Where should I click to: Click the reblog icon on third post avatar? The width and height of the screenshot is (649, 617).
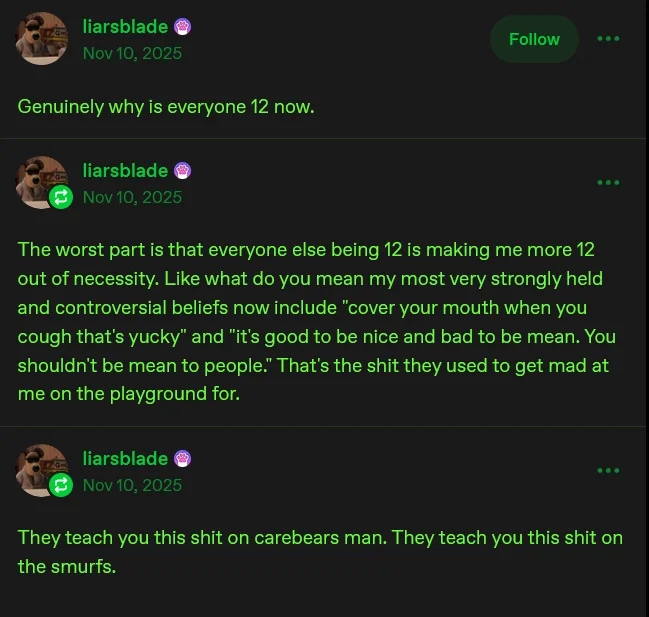[61, 485]
